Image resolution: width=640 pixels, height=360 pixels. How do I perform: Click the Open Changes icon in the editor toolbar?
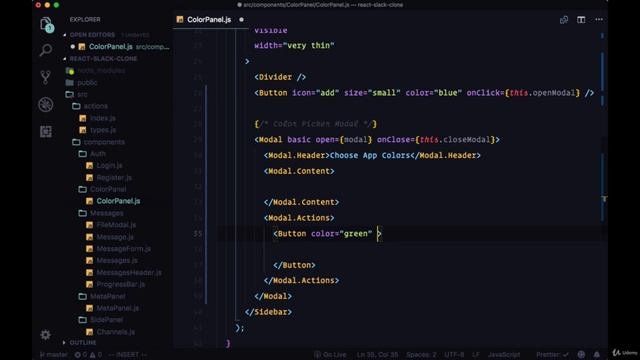pos(564,20)
